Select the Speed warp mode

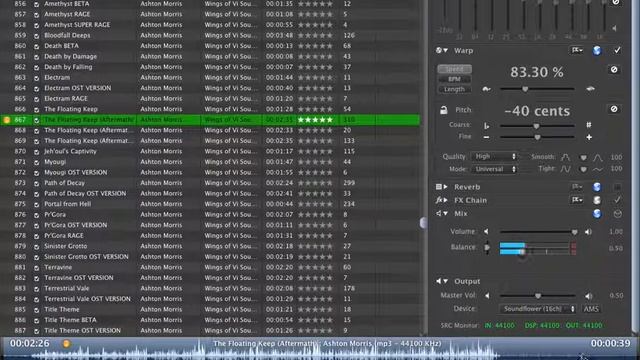[x=454, y=69]
